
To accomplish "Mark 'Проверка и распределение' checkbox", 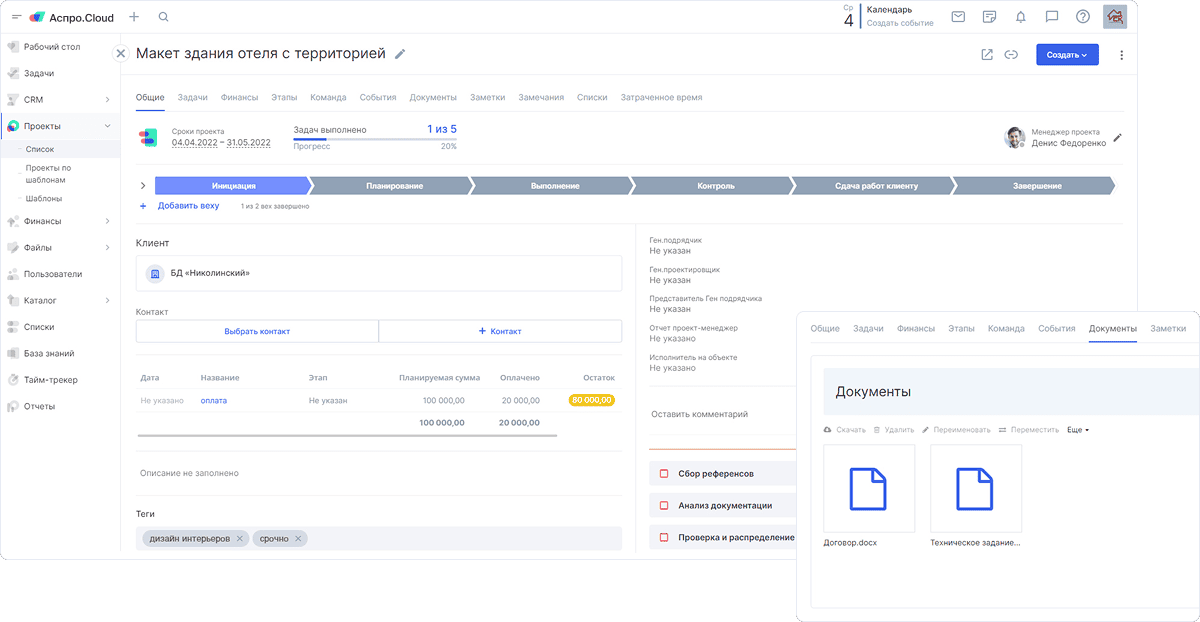I will (663, 537).
